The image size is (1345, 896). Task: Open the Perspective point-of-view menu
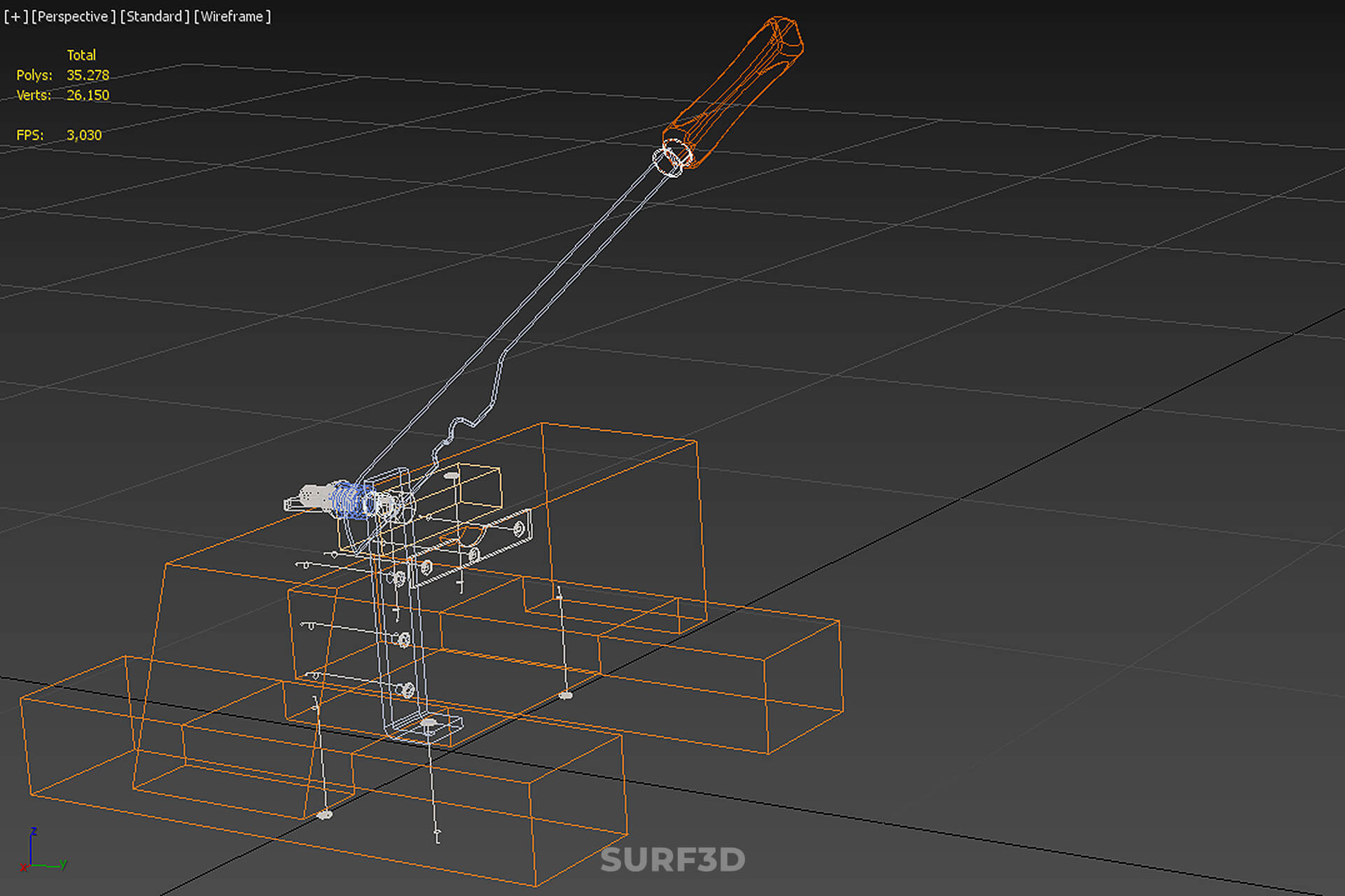click(x=74, y=16)
